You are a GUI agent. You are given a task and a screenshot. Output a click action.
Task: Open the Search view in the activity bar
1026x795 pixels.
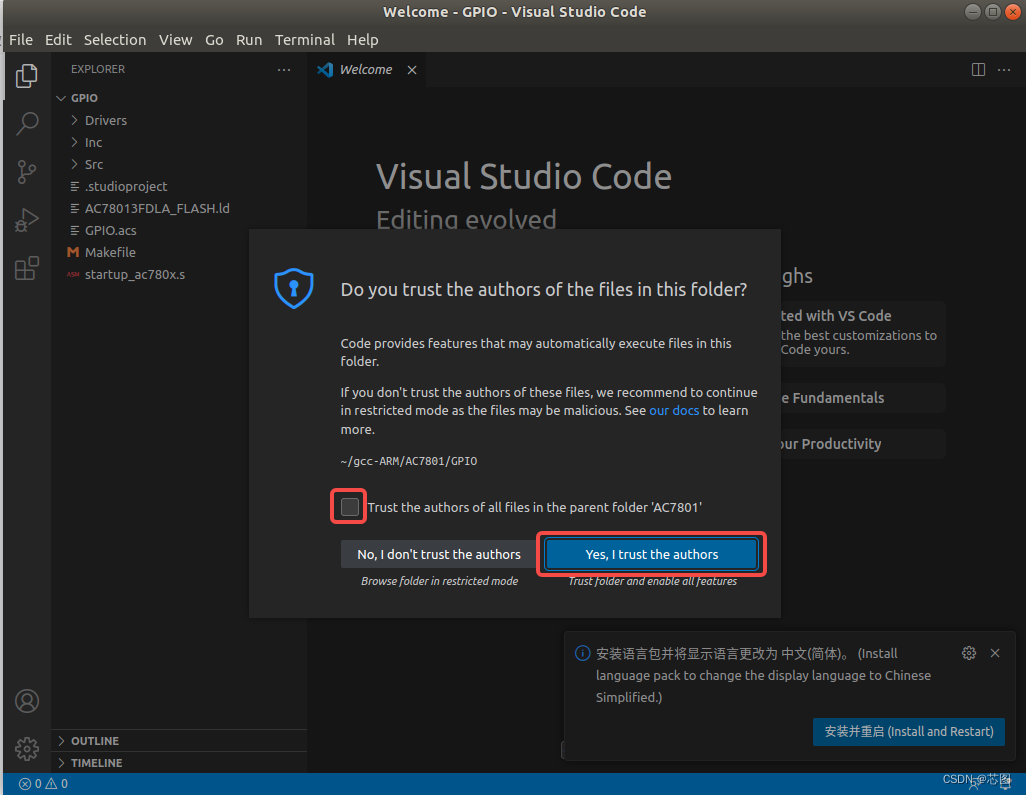26,123
